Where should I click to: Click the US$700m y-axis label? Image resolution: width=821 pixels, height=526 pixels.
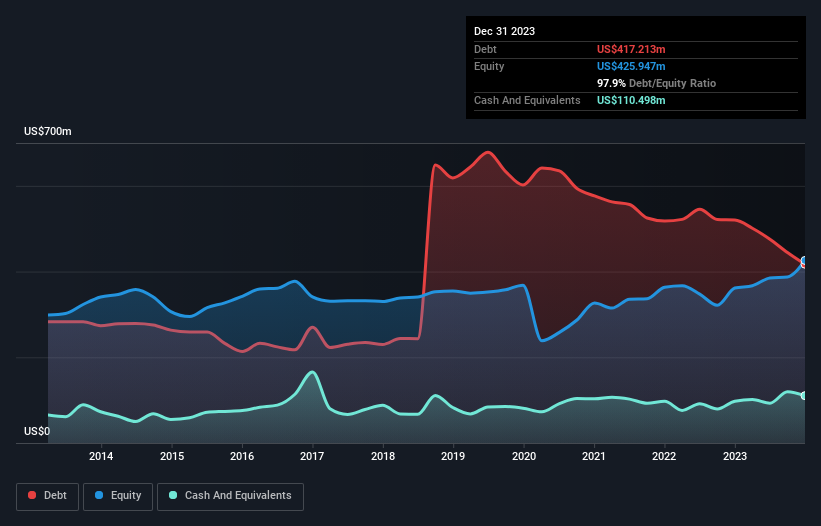click(48, 131)
